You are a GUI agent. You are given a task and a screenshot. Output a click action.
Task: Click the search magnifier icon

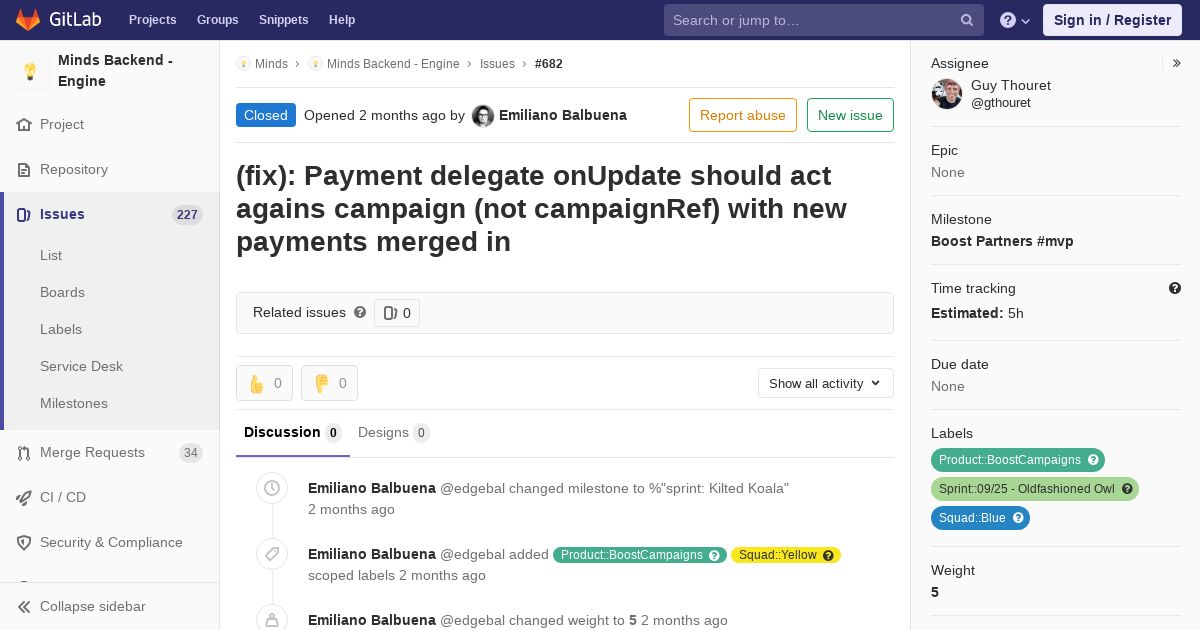pyautogui.click(x=967, y=20)
